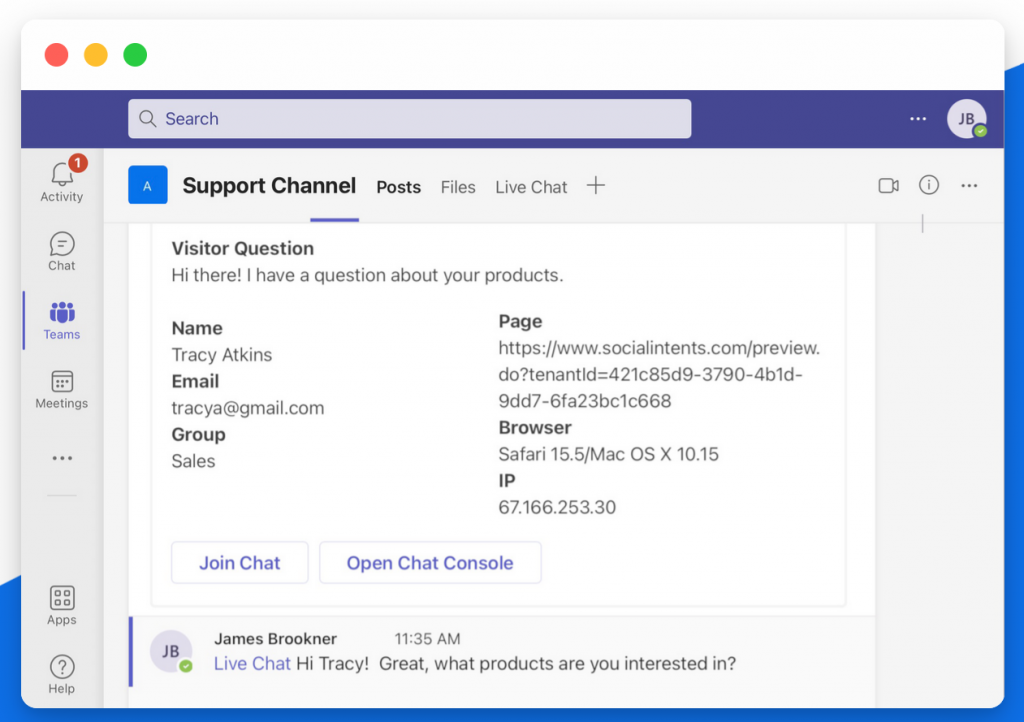Image resolution: width=1024 pixels, height=722 pixels.
Task: Select the Teams sidebar icon
Action: 62,314
